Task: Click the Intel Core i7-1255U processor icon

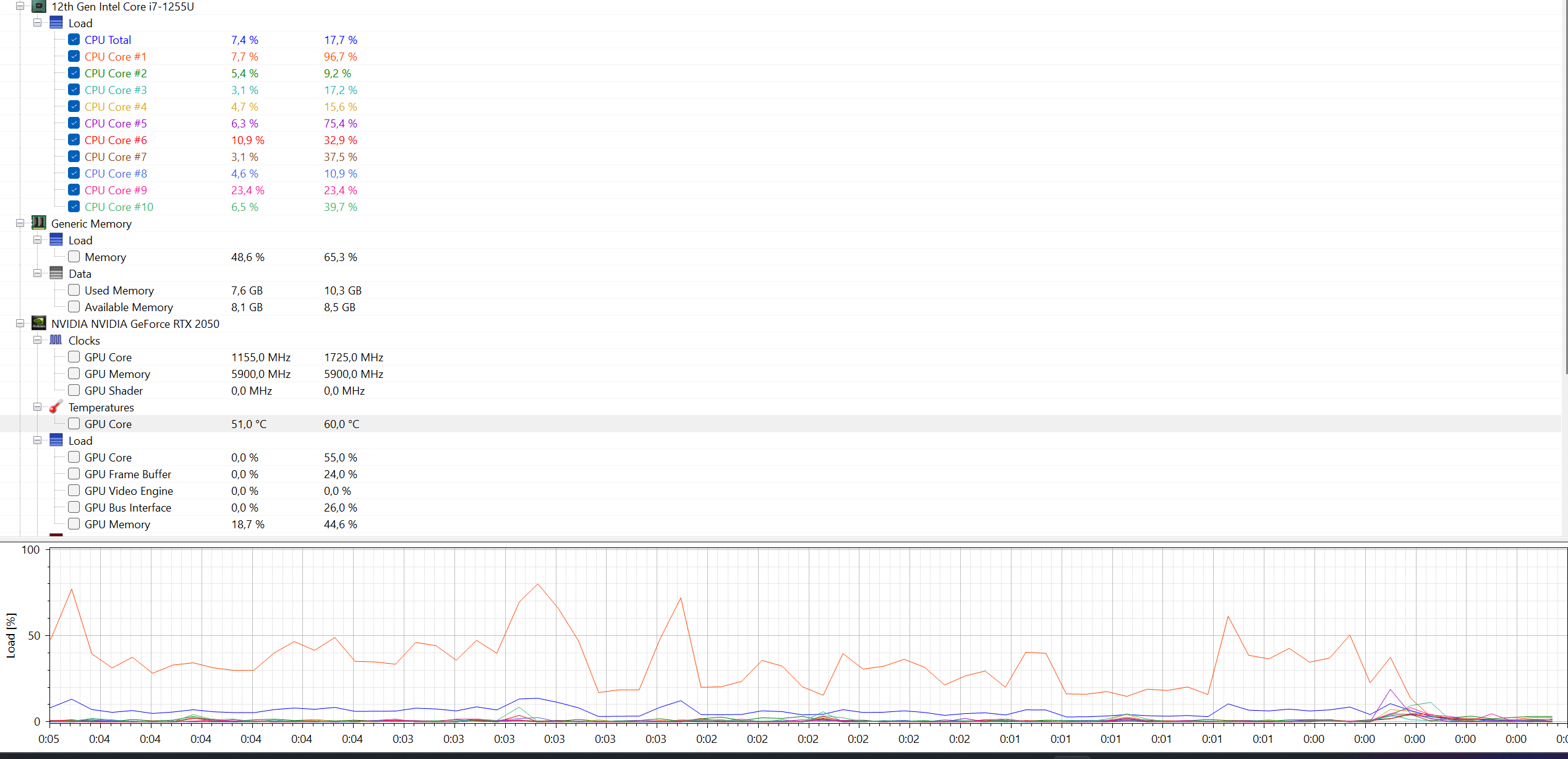Action: [x=38, y=7]
